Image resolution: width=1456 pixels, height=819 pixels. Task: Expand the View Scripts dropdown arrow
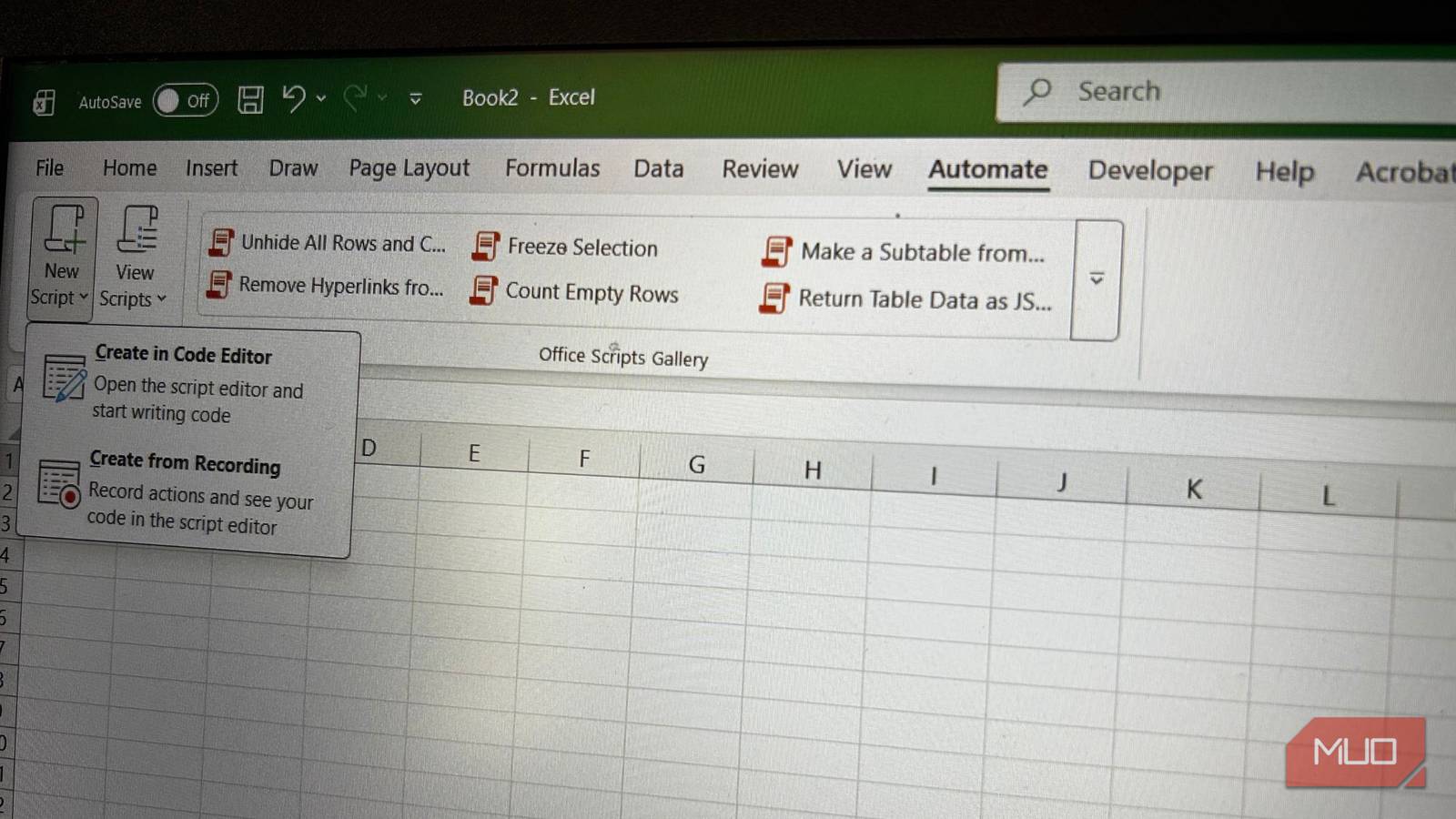(162, 298)
